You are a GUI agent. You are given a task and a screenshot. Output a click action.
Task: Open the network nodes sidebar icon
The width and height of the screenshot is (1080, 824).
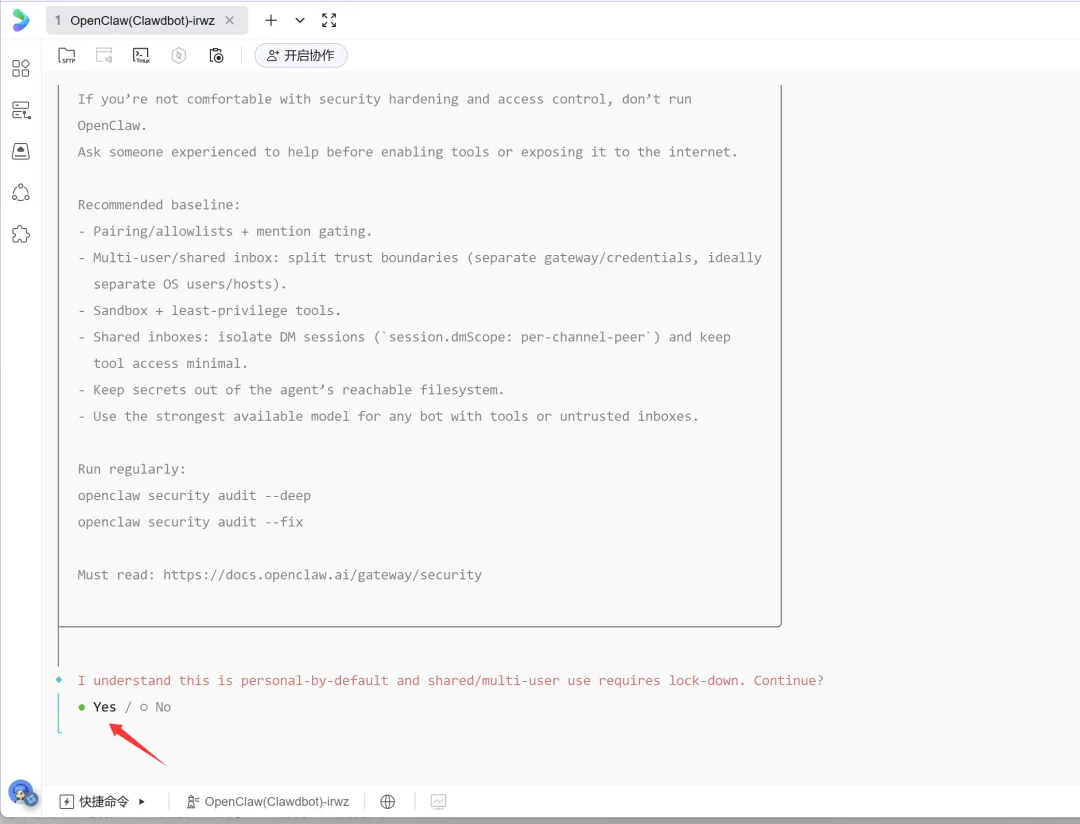[21, 193]
